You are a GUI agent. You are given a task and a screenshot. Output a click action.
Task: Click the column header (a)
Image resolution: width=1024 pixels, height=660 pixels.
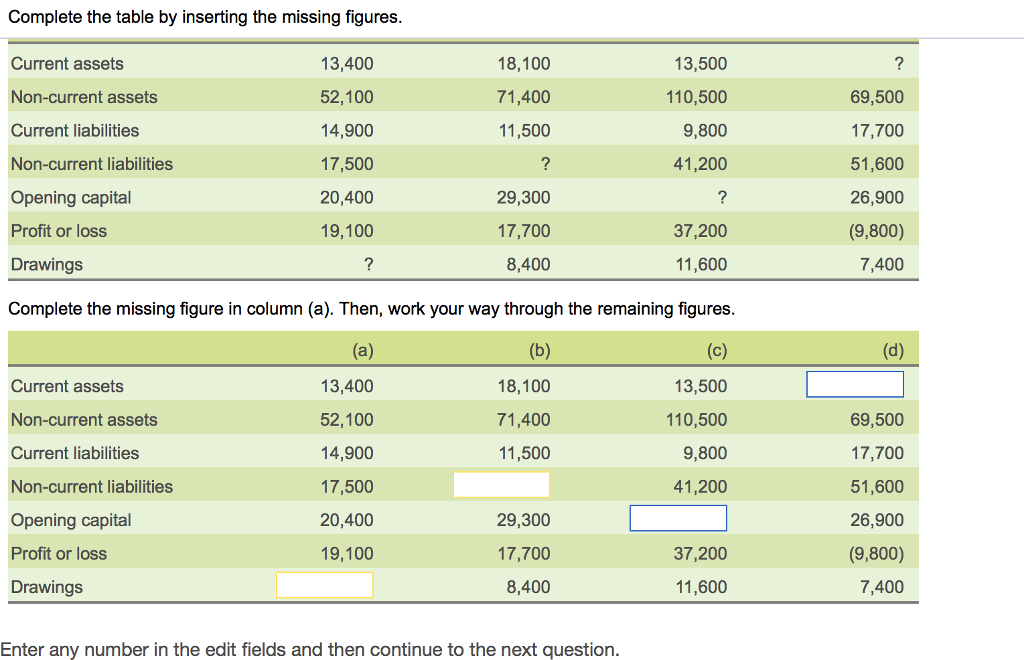coord(363,350)
